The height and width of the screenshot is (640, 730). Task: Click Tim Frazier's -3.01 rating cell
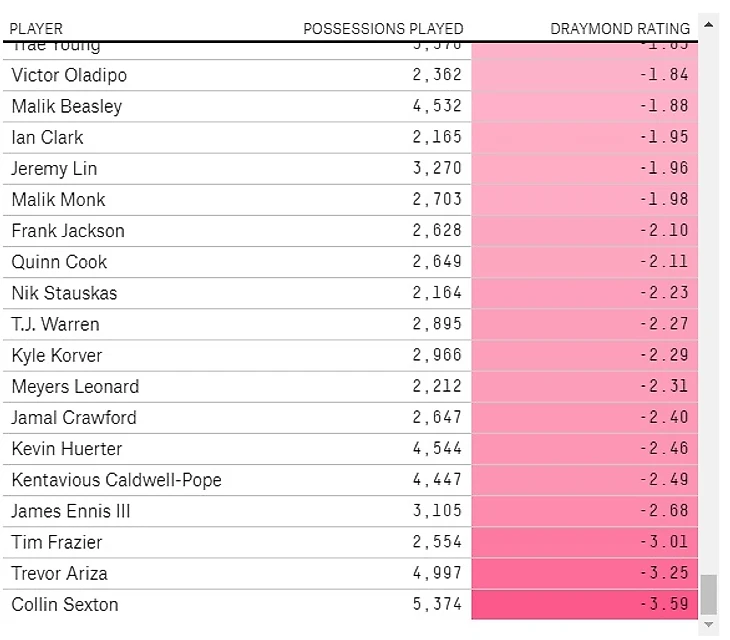tap(584, 542)
